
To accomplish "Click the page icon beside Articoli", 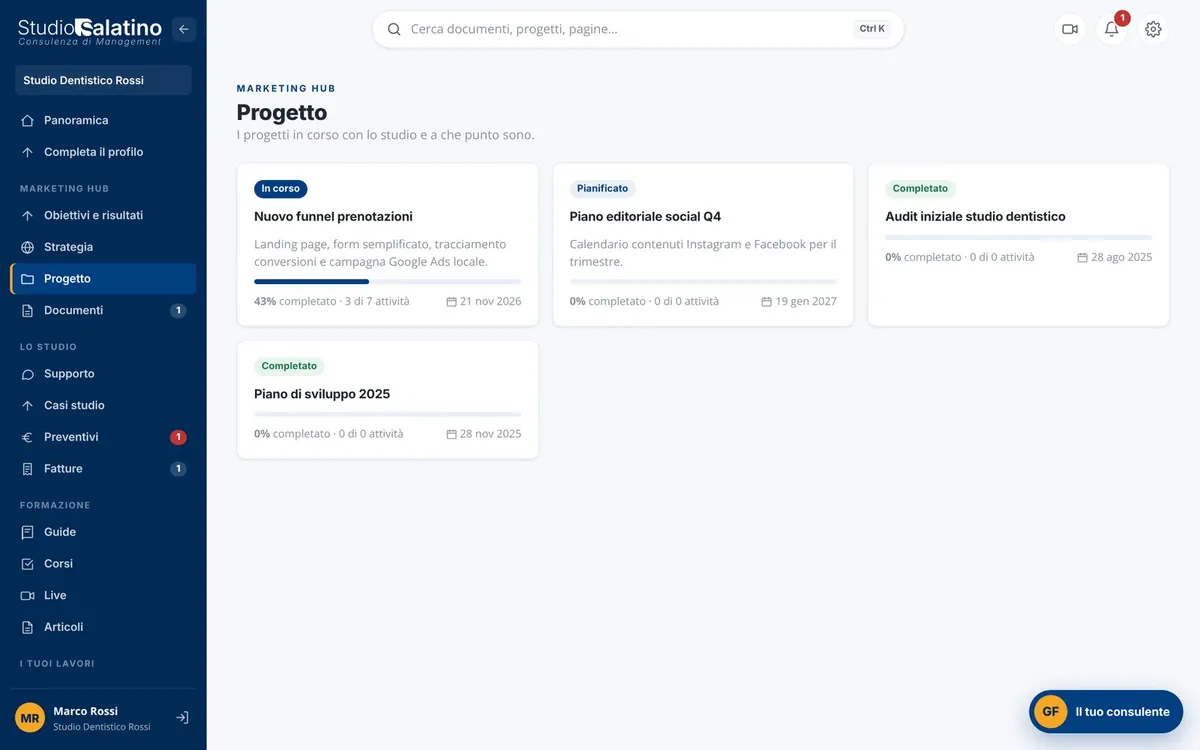I will [x=27, y=627].
